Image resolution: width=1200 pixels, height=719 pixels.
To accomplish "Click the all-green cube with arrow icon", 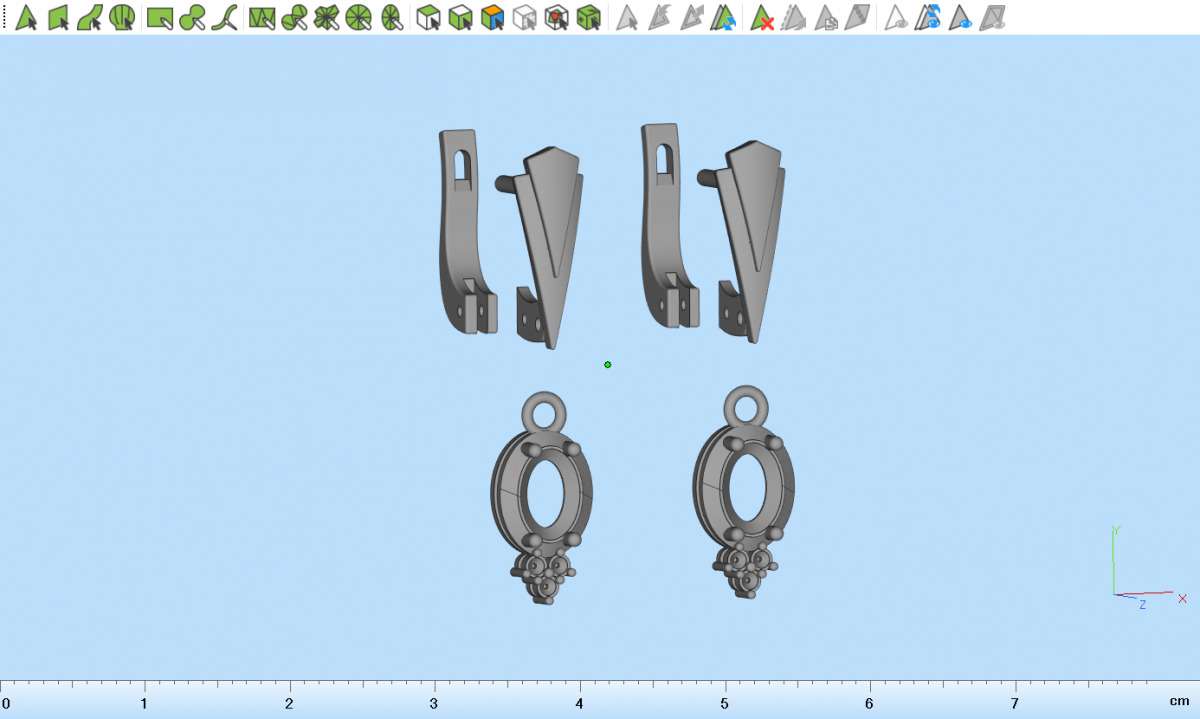I will tap(590, 17).
